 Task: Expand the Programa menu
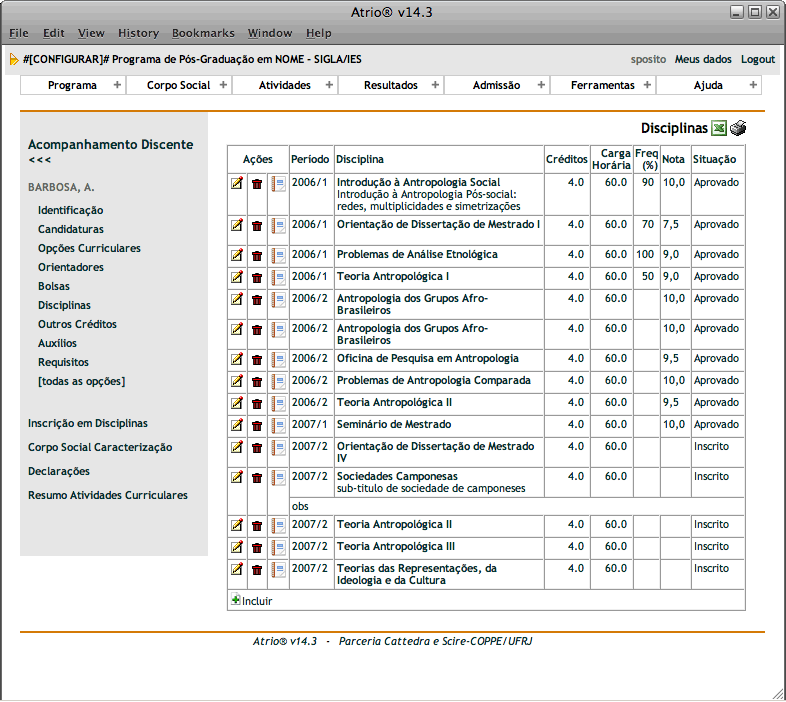tap(117, 85)
